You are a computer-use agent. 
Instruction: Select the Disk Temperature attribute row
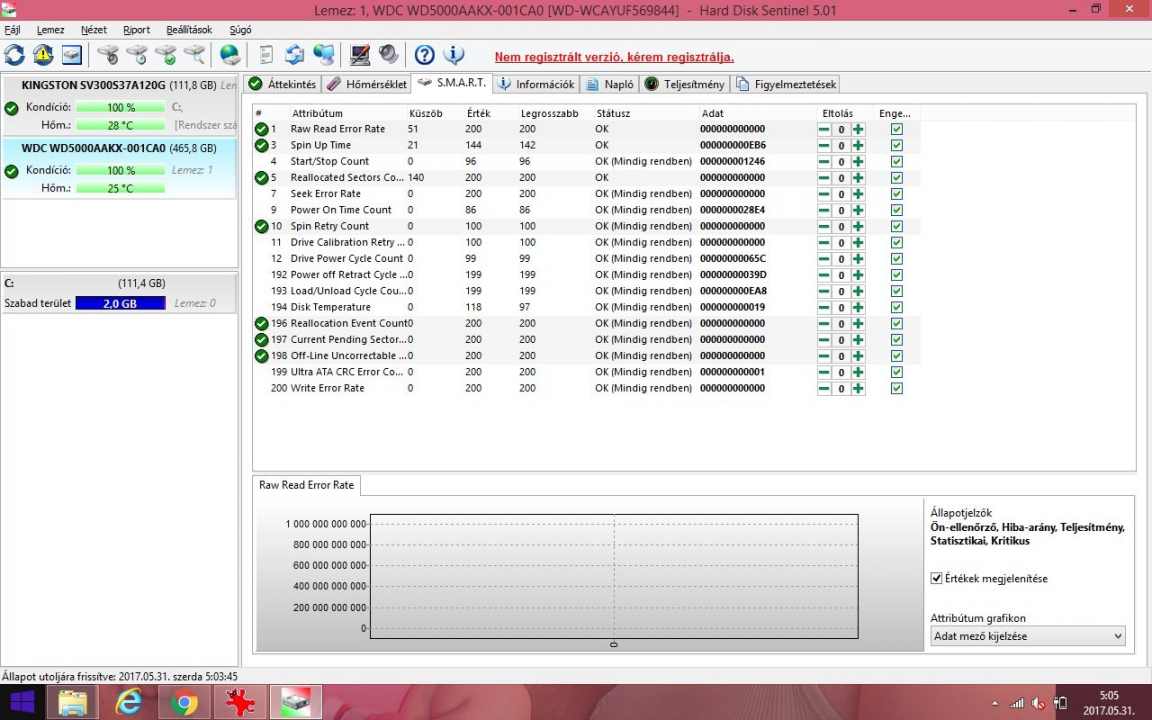point(586,307)
